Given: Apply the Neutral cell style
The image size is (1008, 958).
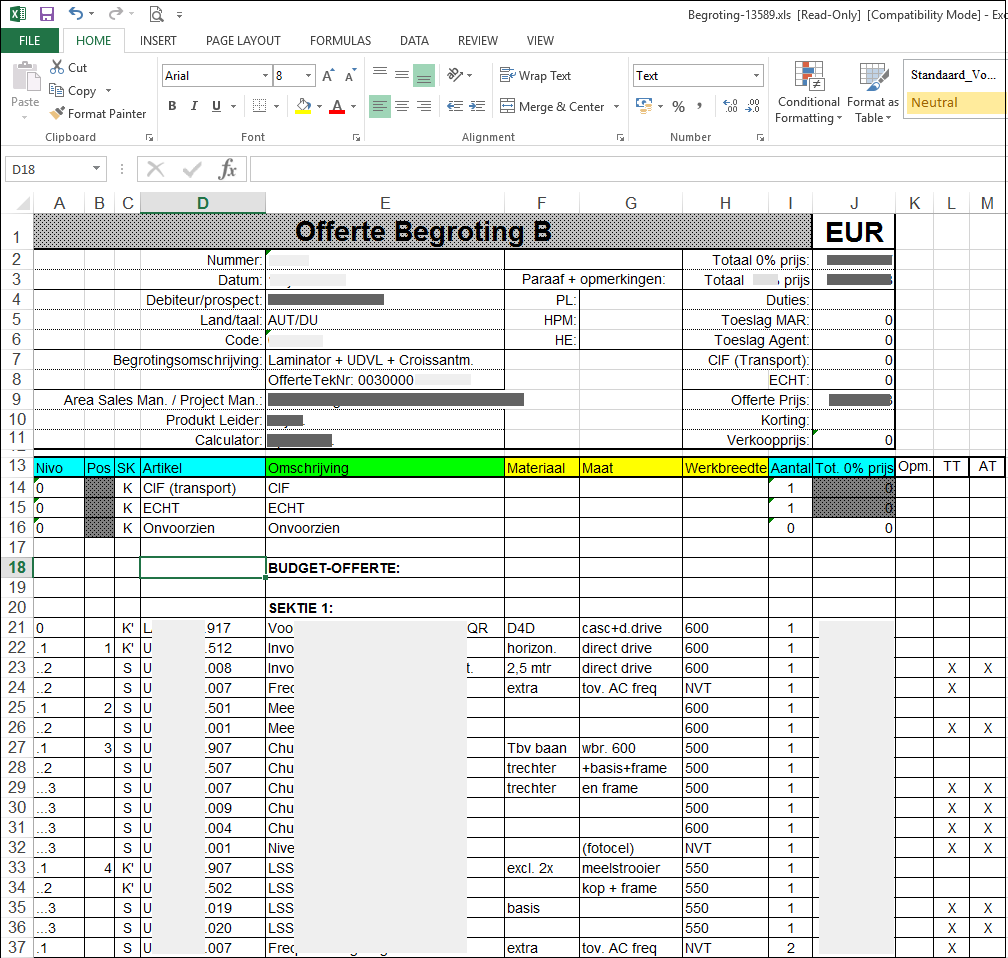Looking at the screenshot, I should [954, 103].
